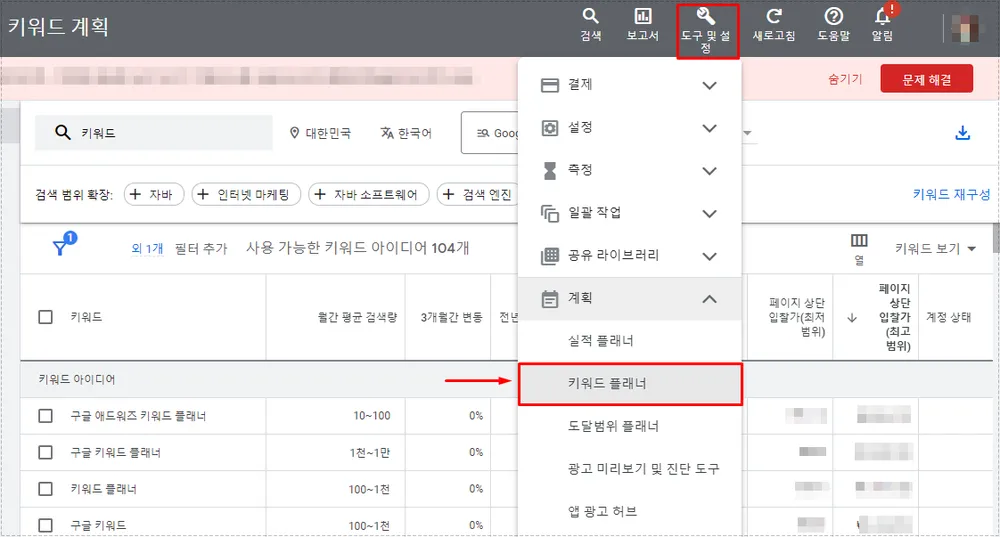
Task: Click the 계정 상태 column header
Action: 948,317
